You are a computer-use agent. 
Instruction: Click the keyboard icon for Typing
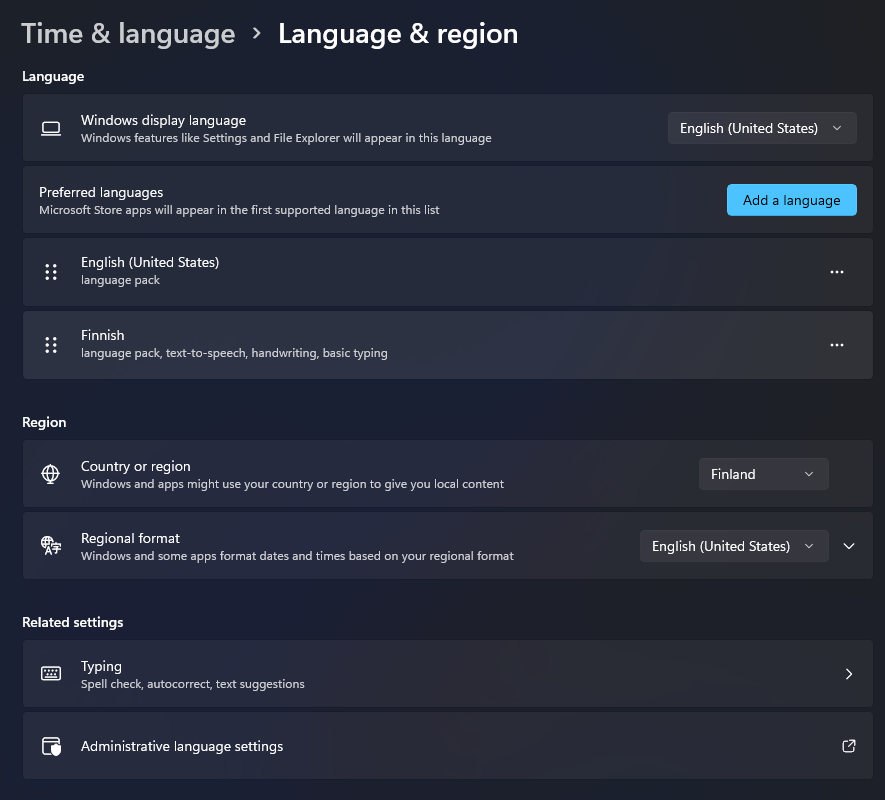[x=51, y=674]
